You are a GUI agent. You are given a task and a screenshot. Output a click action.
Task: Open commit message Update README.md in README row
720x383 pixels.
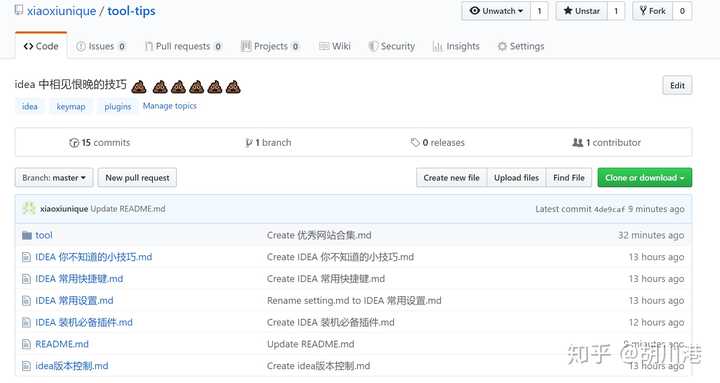[x=310, y=344]
